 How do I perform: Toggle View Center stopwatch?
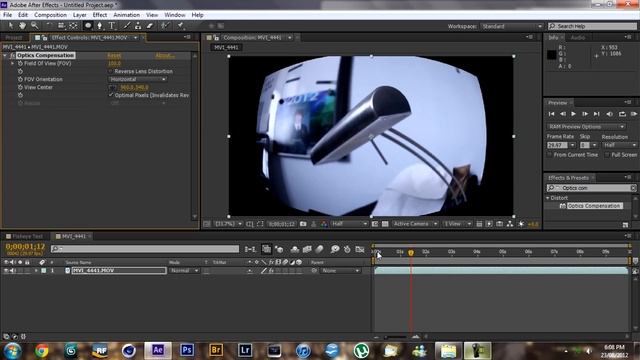click(x=20, y=87)
